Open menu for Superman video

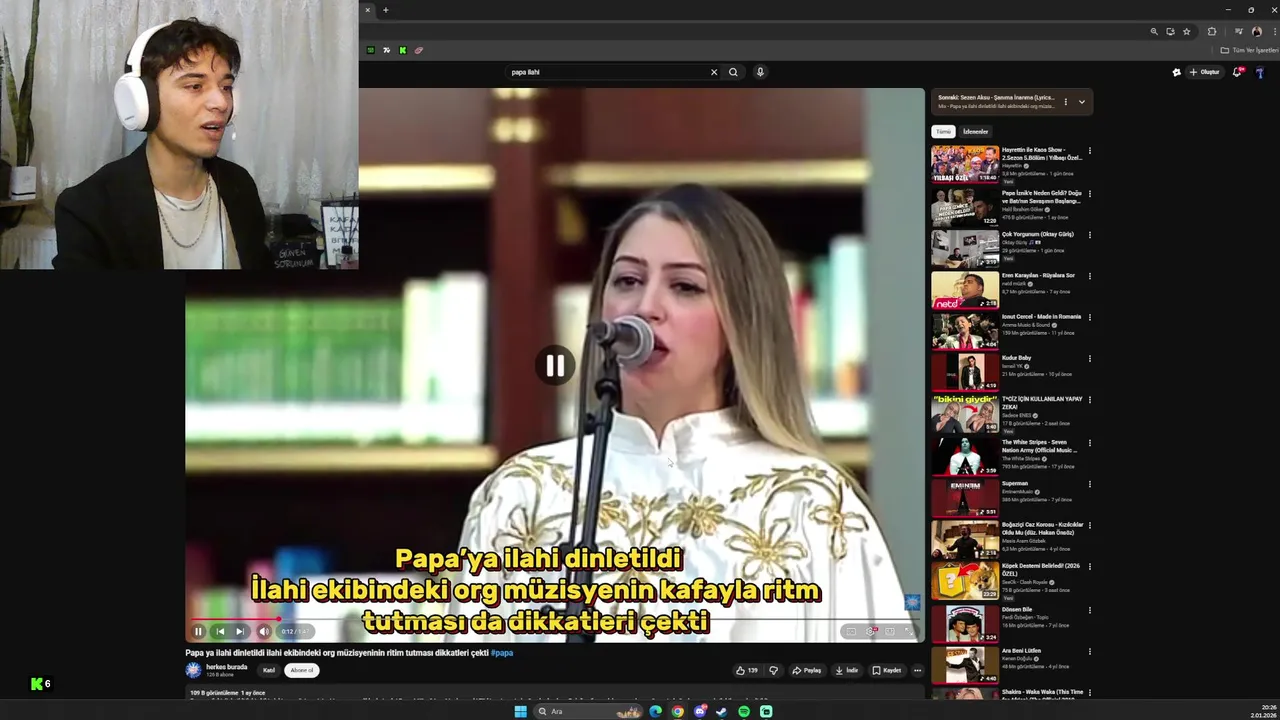tap(1090, 484)
